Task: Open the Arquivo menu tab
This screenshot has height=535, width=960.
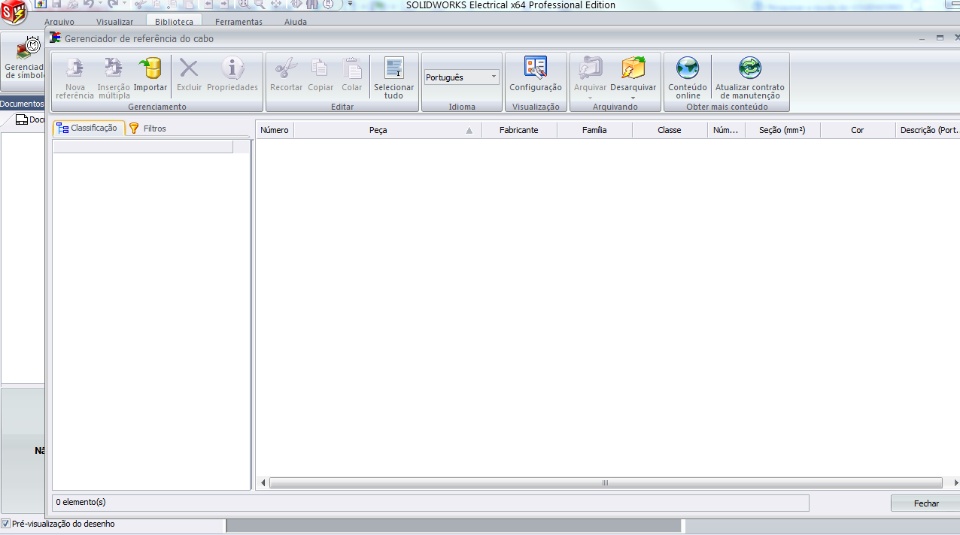Action: [59, 22]
